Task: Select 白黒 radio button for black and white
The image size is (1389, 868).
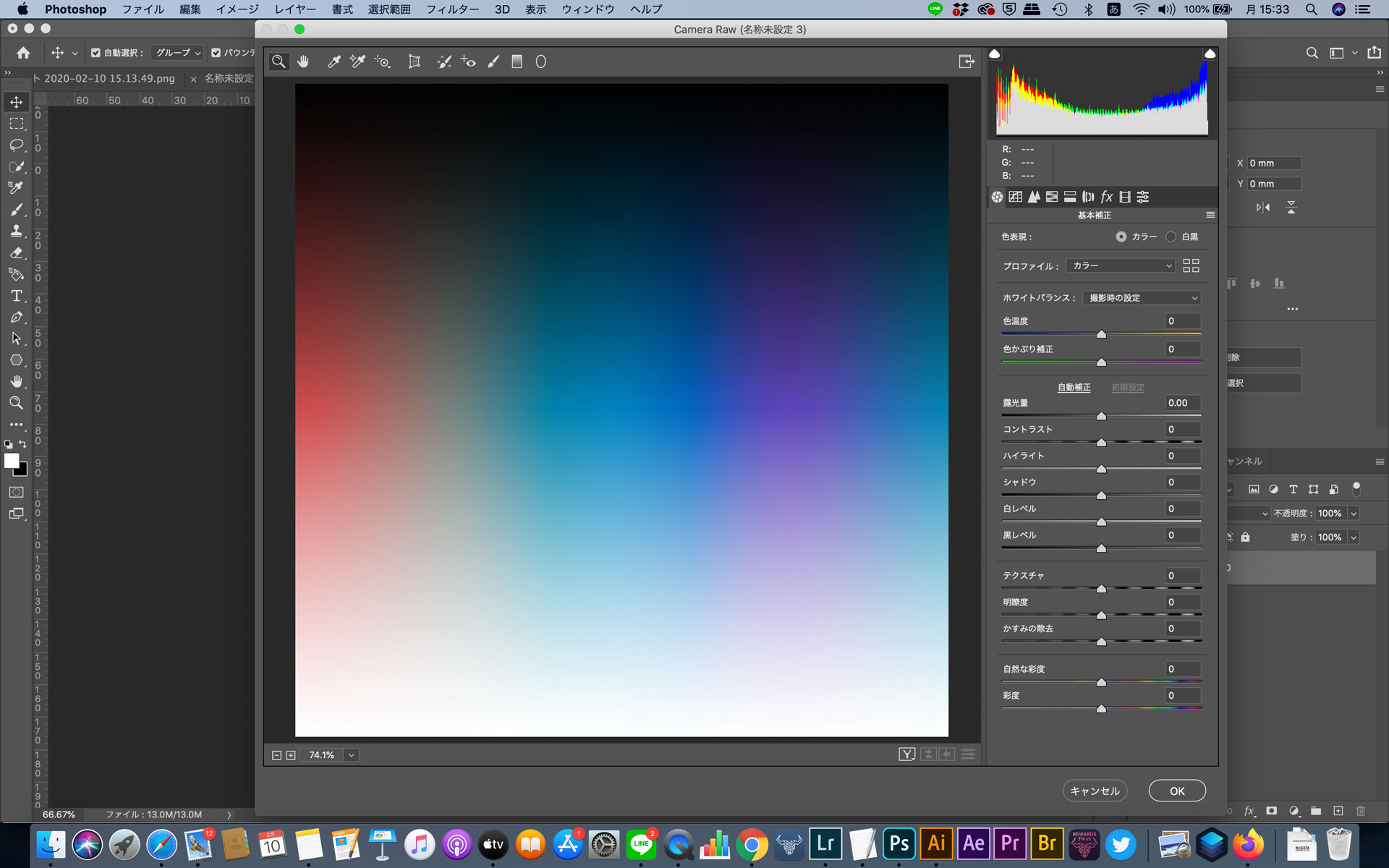Action: pos(1170,236)
